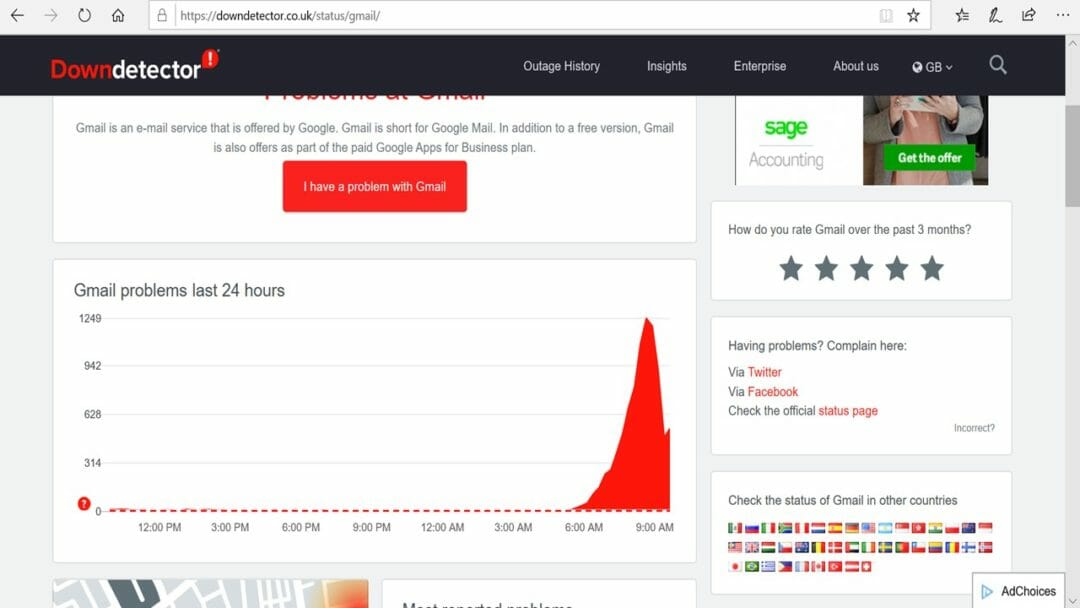Screen dimensions: 1080x608
Task: Select the Germany flag
Action: point(852,528)
